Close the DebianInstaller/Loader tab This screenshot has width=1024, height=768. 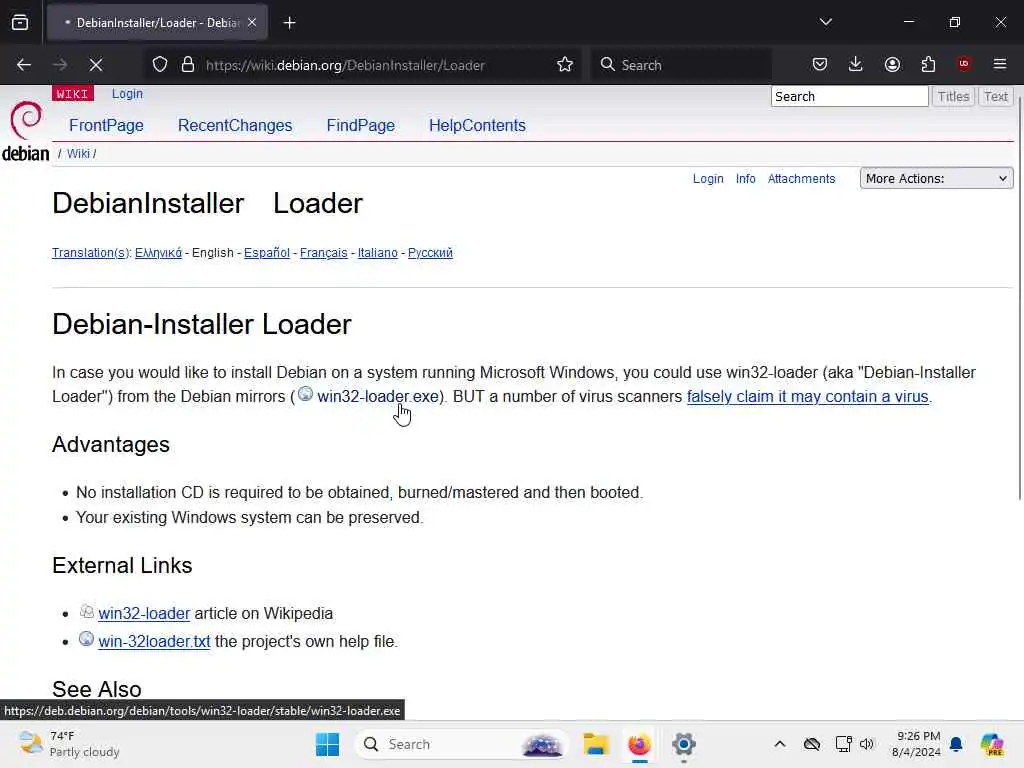252,22
